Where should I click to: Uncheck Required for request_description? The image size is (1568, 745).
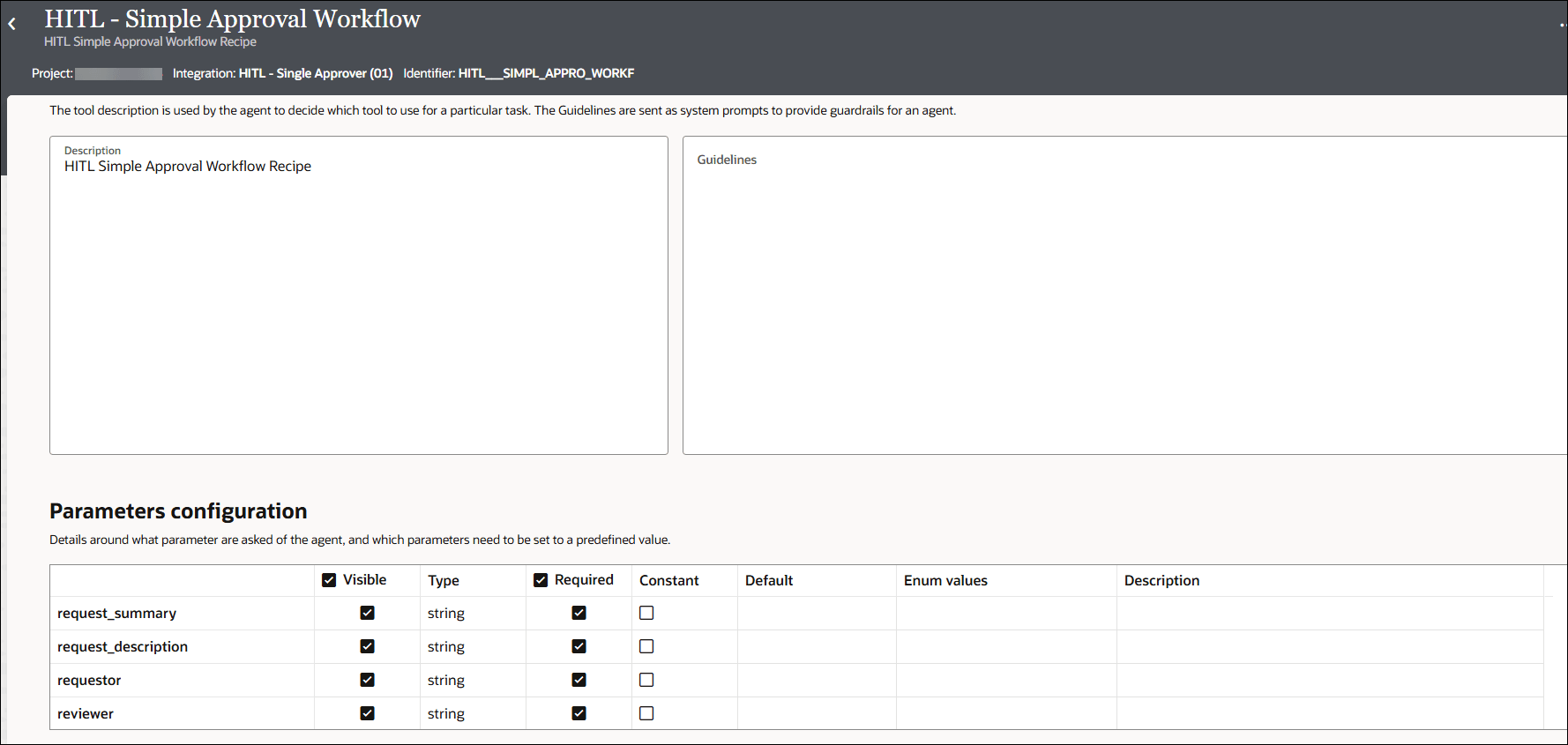click(579, 646)
